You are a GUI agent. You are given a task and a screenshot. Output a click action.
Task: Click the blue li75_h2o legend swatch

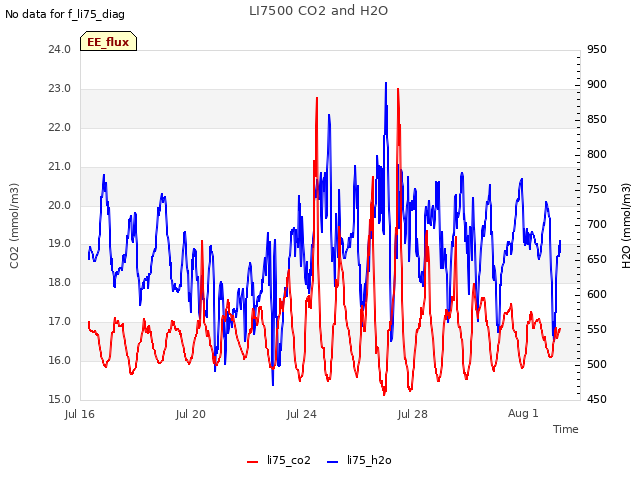click(333, 462)
